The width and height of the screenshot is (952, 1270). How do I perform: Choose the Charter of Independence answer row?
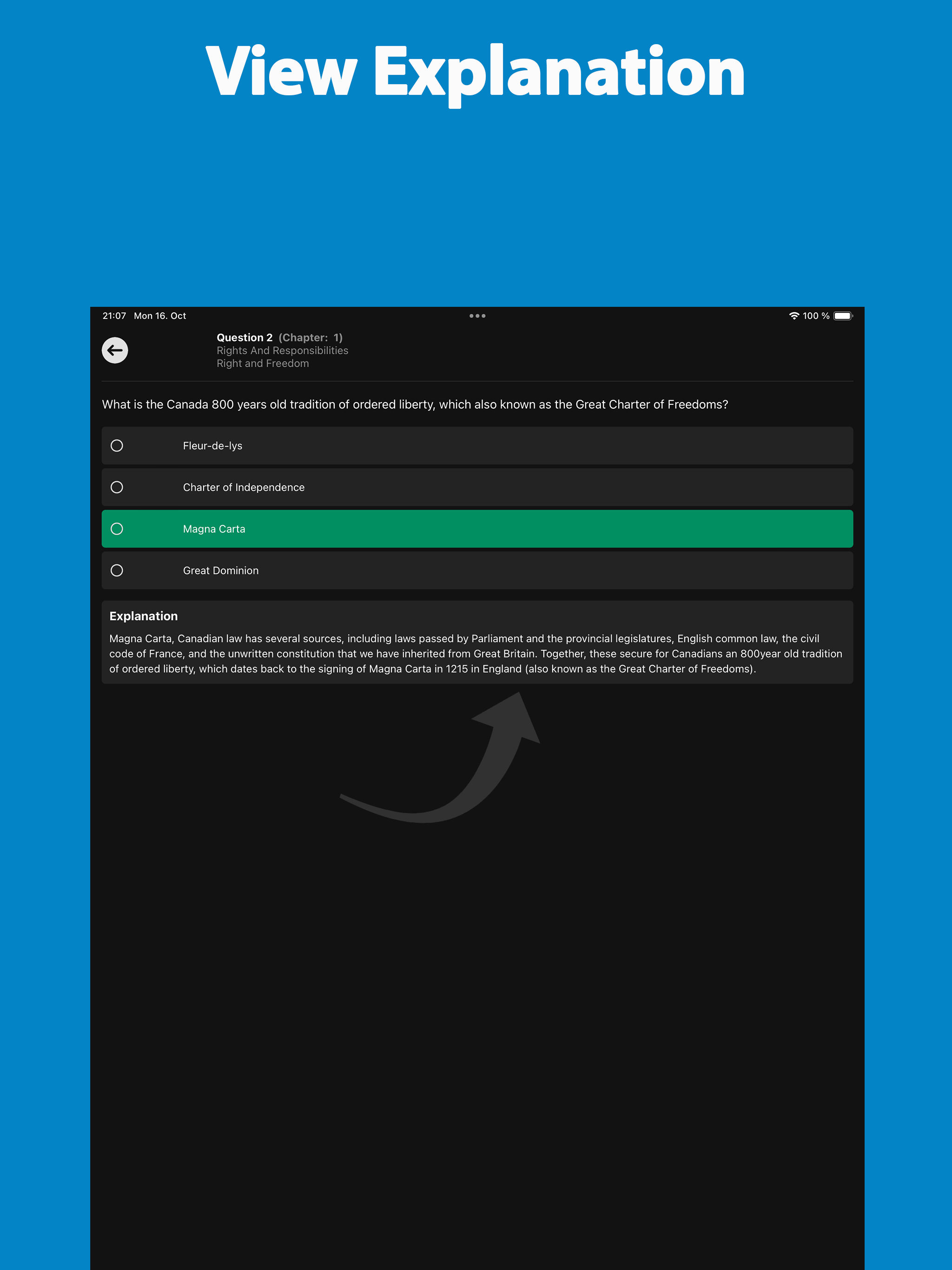(477, 488)
